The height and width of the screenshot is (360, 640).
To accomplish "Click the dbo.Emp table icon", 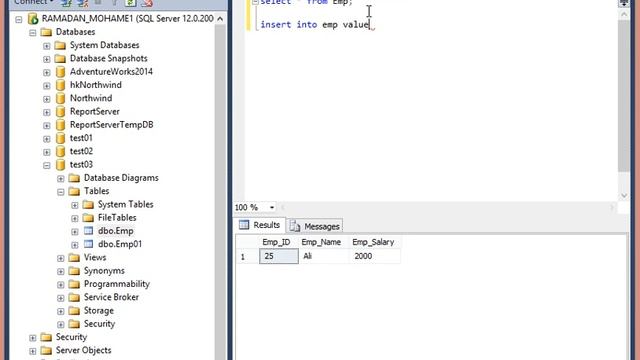I will click(89, 231).
